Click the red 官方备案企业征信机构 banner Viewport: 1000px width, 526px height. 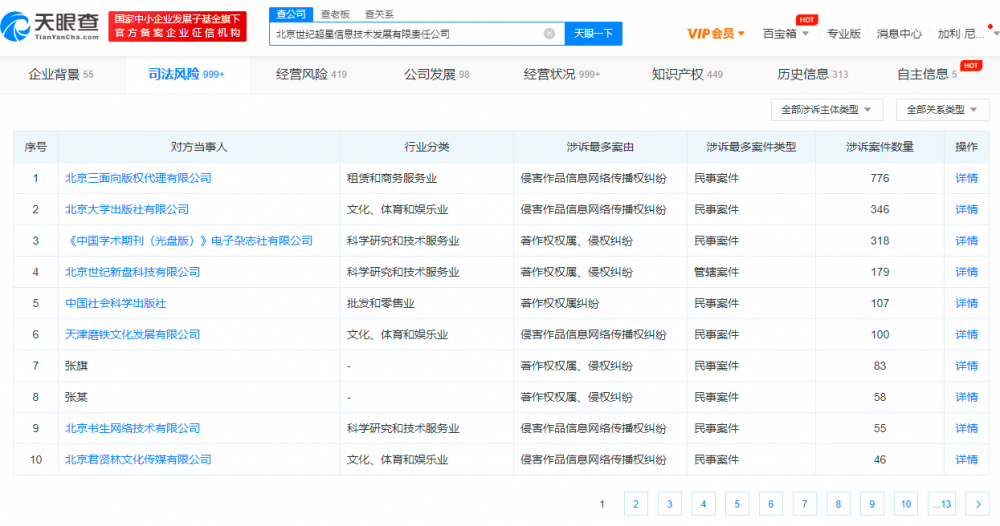click(177, 27)
